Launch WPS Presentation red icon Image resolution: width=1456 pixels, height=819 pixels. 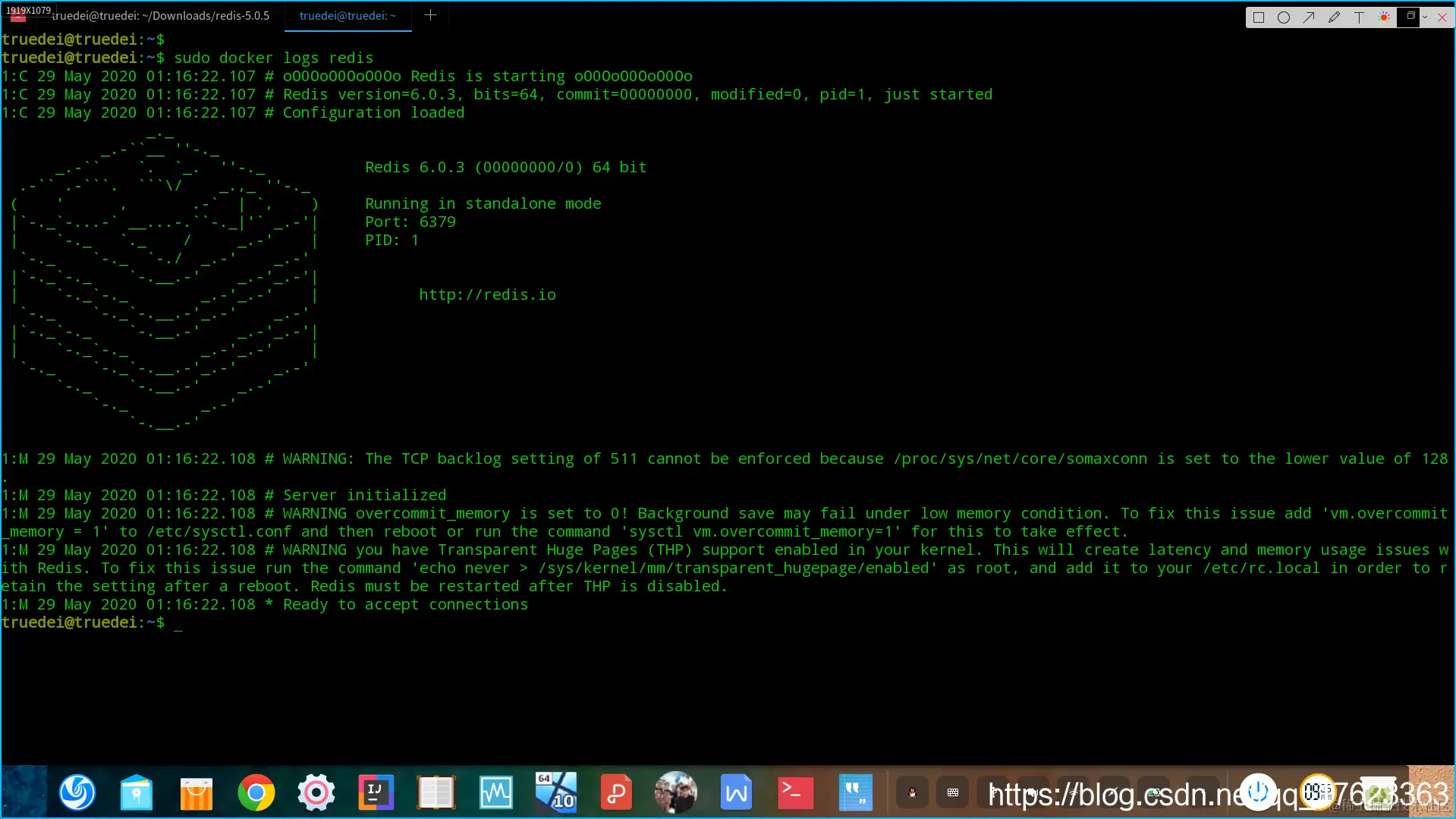coord(616,792)
